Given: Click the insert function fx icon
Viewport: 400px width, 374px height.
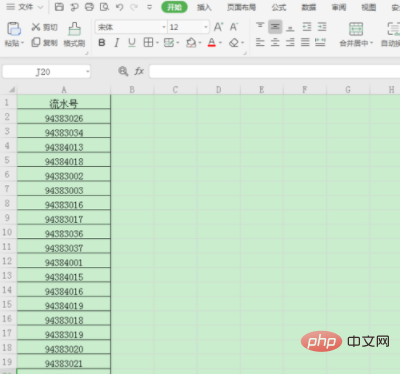Looking at the screenshot, I should [139, 71].
